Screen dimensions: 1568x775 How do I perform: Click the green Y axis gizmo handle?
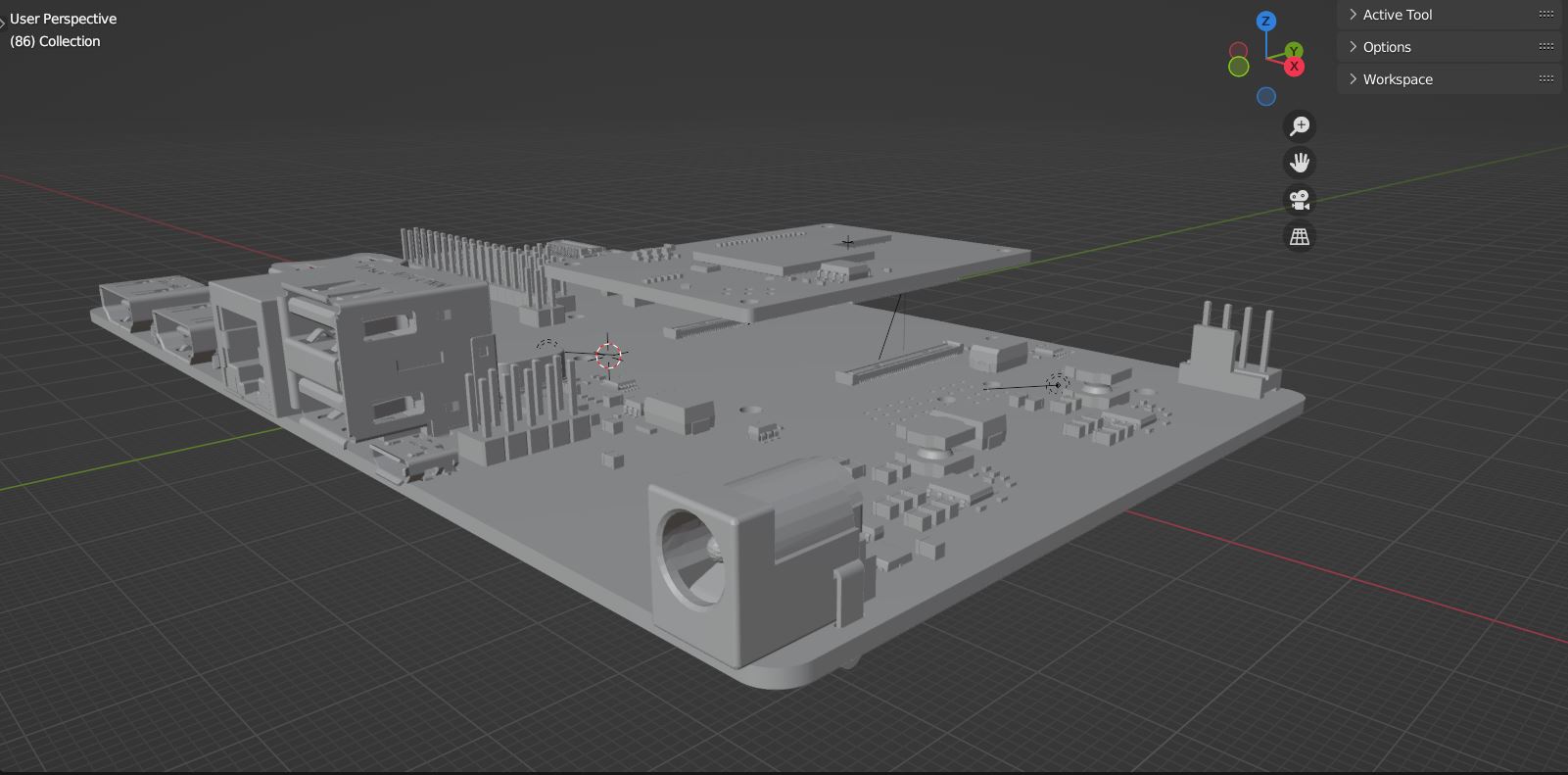pyautogui.click(x=1294, y=51)
